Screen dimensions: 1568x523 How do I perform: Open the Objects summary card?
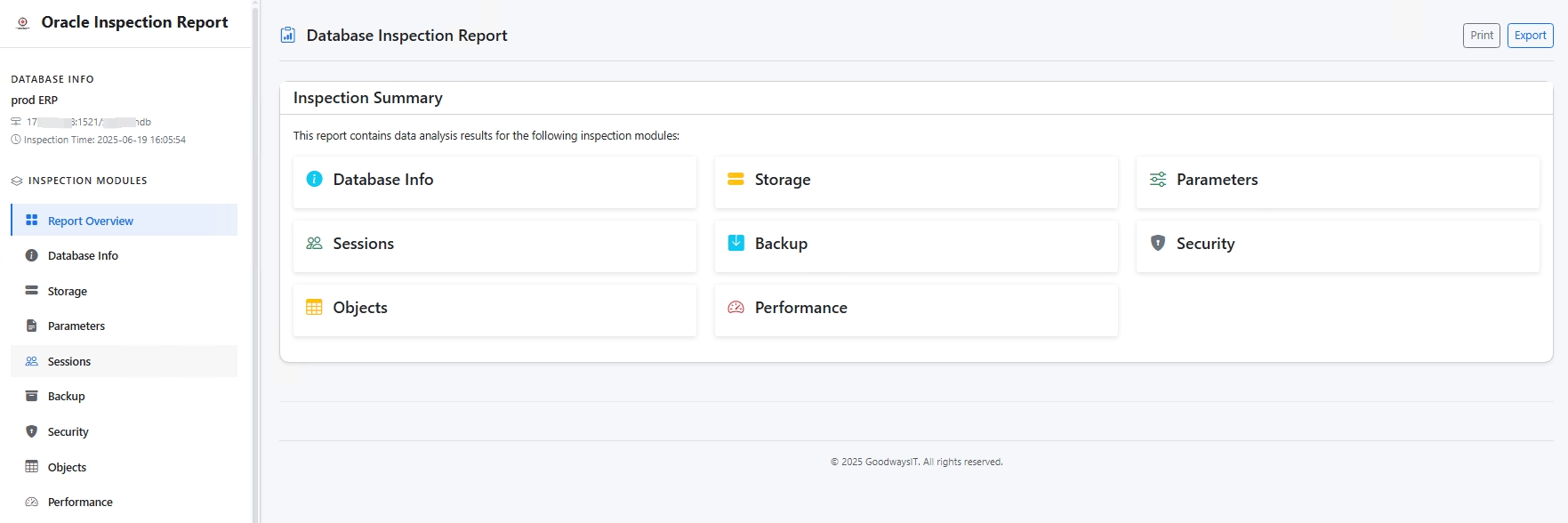coord(495,310)
